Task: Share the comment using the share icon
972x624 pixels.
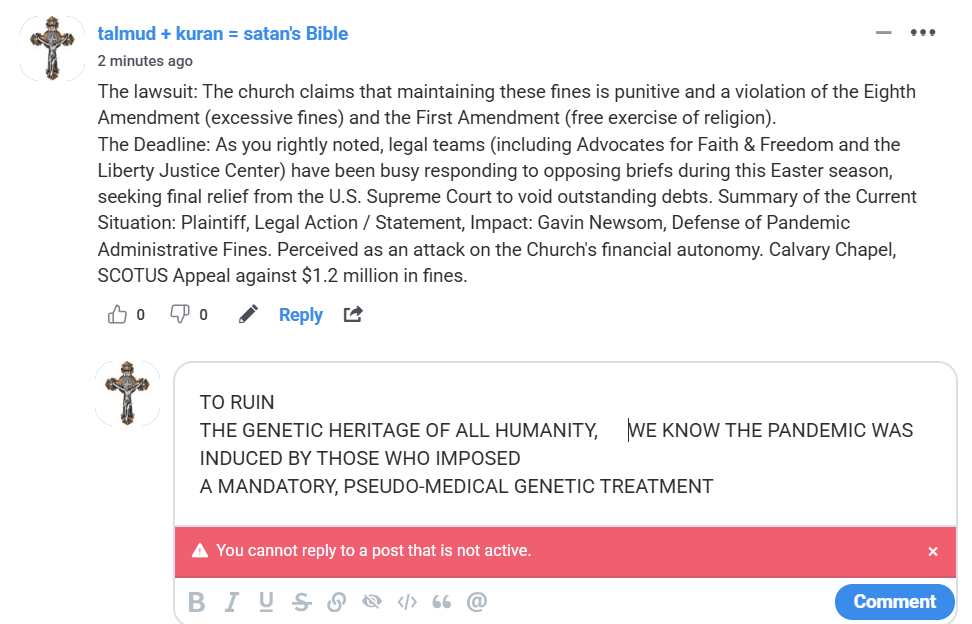Action: point(352,315)
